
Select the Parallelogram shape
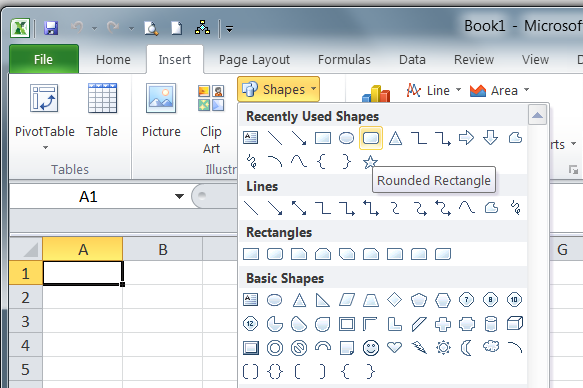click(347, 300)
